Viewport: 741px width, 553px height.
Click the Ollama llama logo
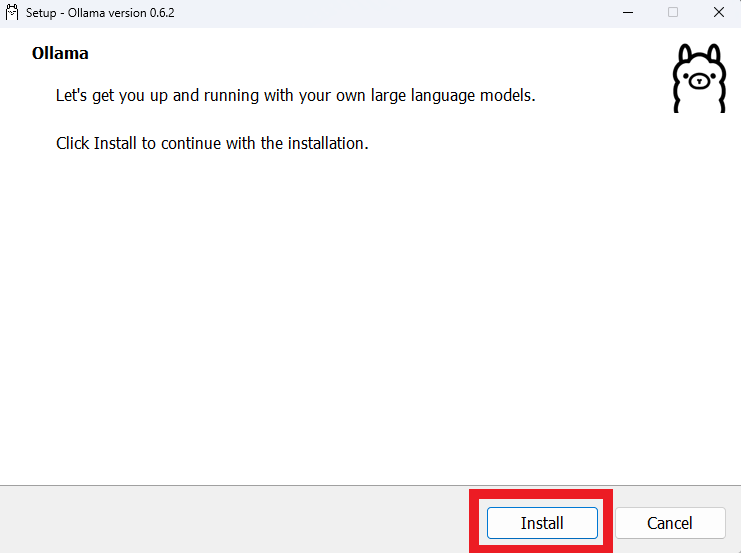699,78
